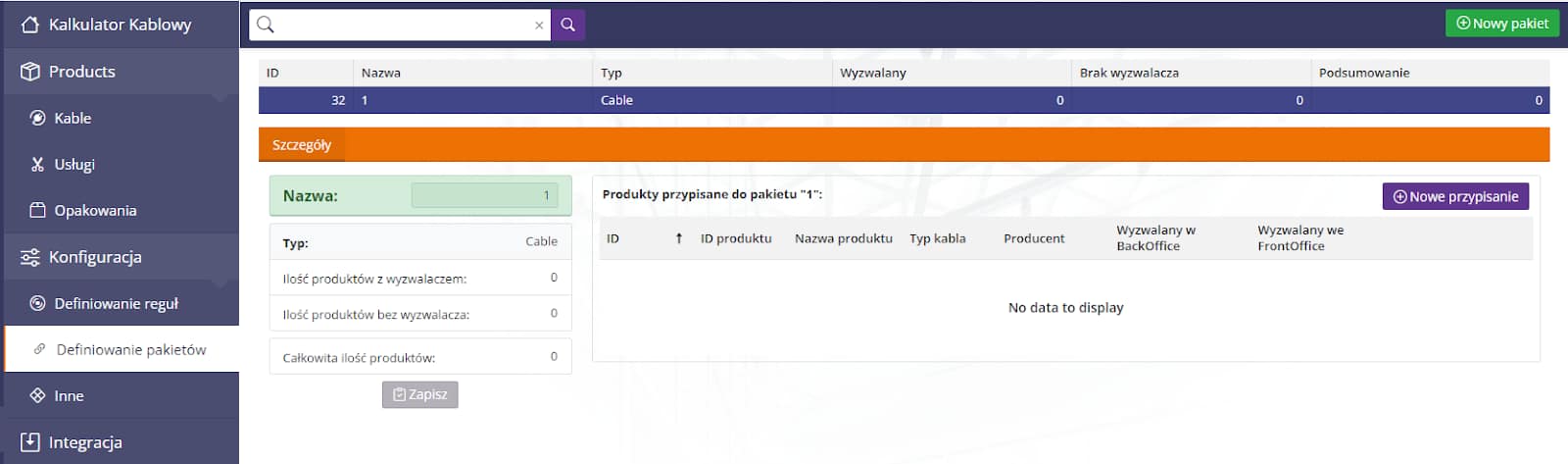Clear search field with X icon
Screen dimensions: 1568x464
538,26
